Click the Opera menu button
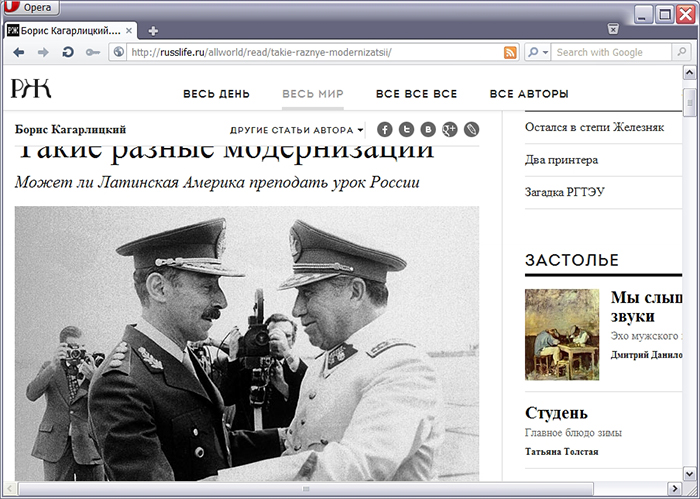This screenshot has width=700, height=499. (x=31, y=8)
